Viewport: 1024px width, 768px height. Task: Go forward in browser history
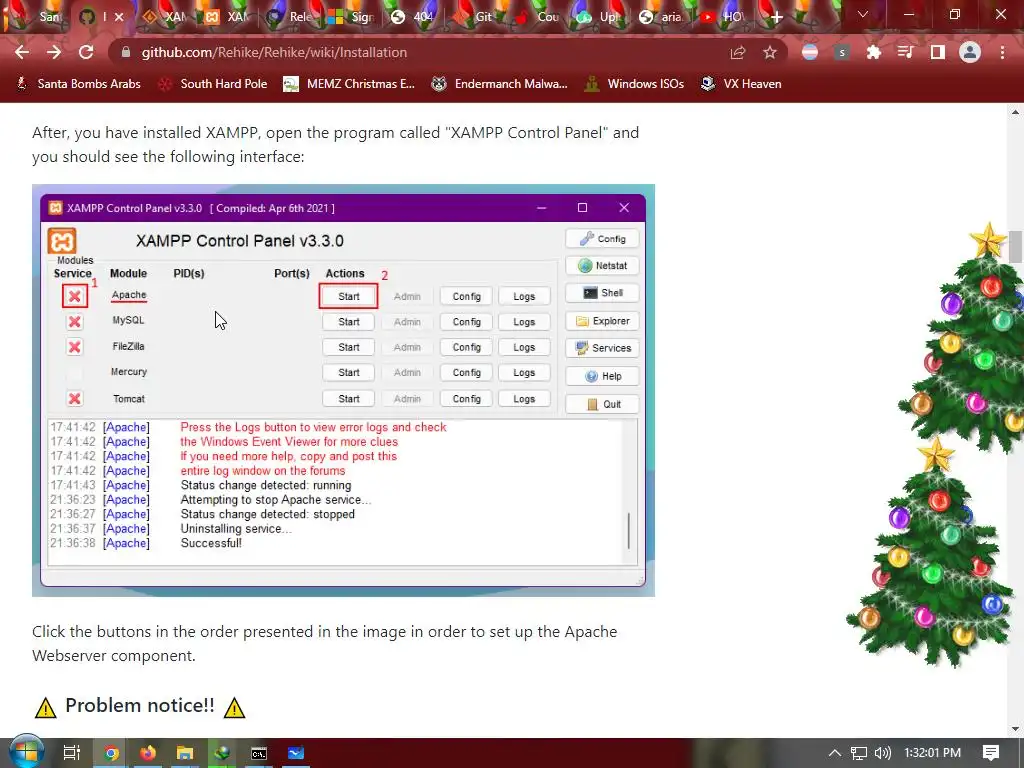pyautogui.click(x=54, y=52)
